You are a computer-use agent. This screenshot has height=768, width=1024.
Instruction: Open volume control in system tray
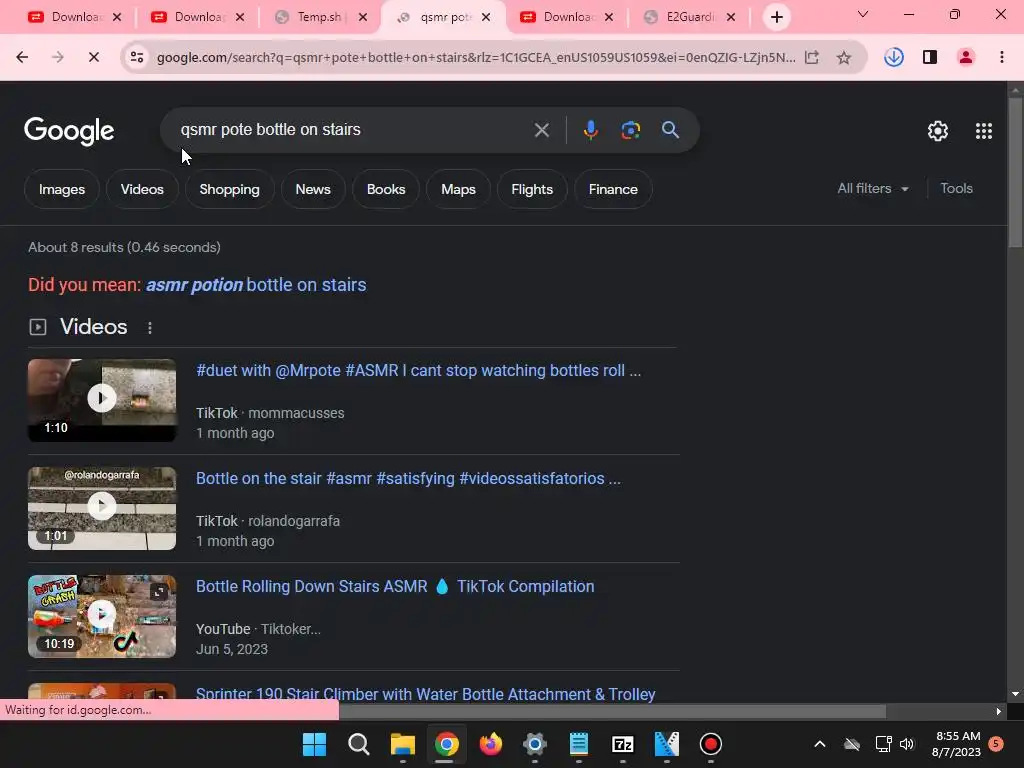point(906,744)
